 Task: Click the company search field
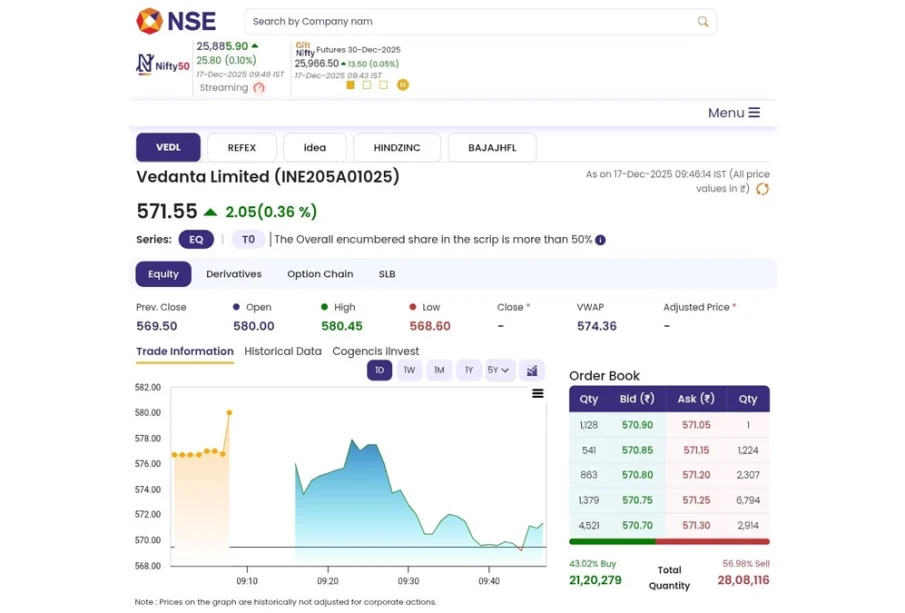tap(468, 21)
